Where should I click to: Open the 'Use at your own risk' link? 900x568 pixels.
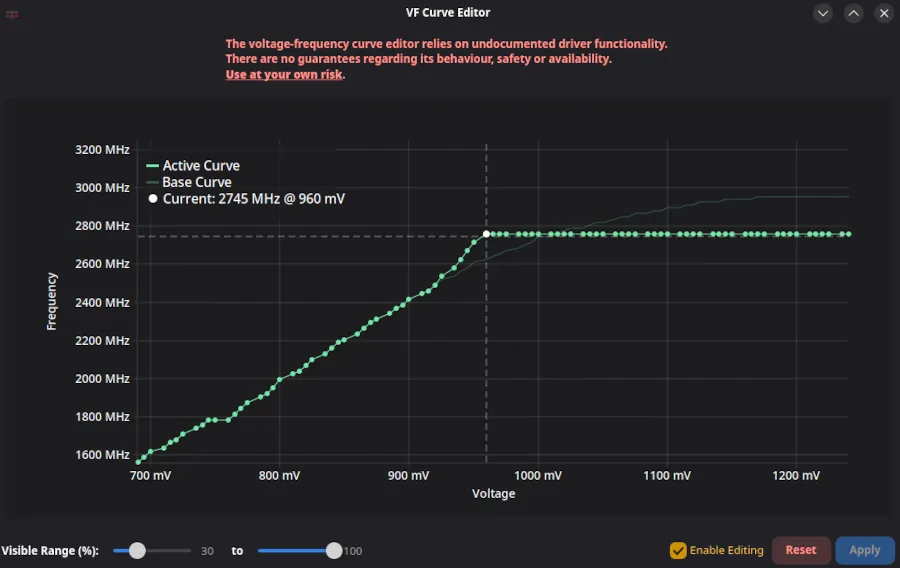284,75
